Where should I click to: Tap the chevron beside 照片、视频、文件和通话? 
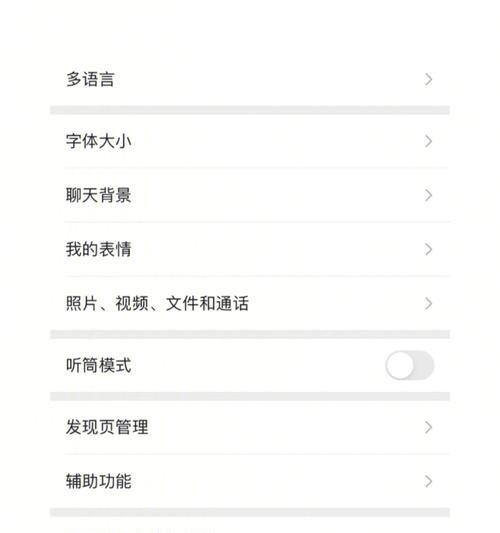click(x=429, y=303)
